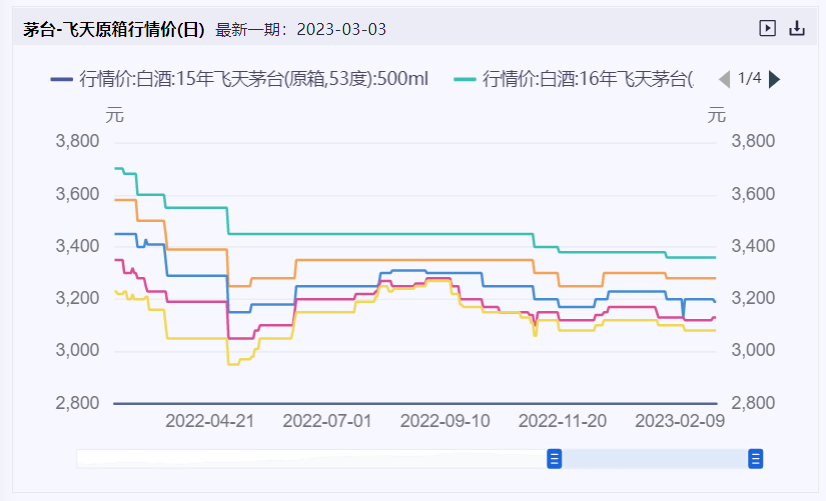Click the x-axis label 2023-02-09

click(680, 421)
